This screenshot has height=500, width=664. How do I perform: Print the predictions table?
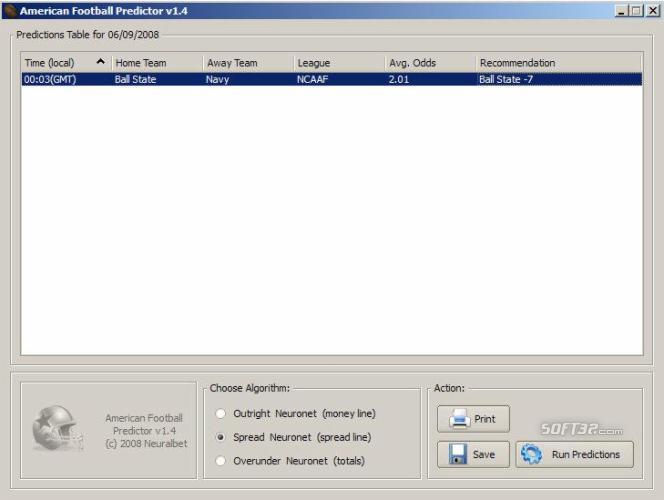click(473, 419)
